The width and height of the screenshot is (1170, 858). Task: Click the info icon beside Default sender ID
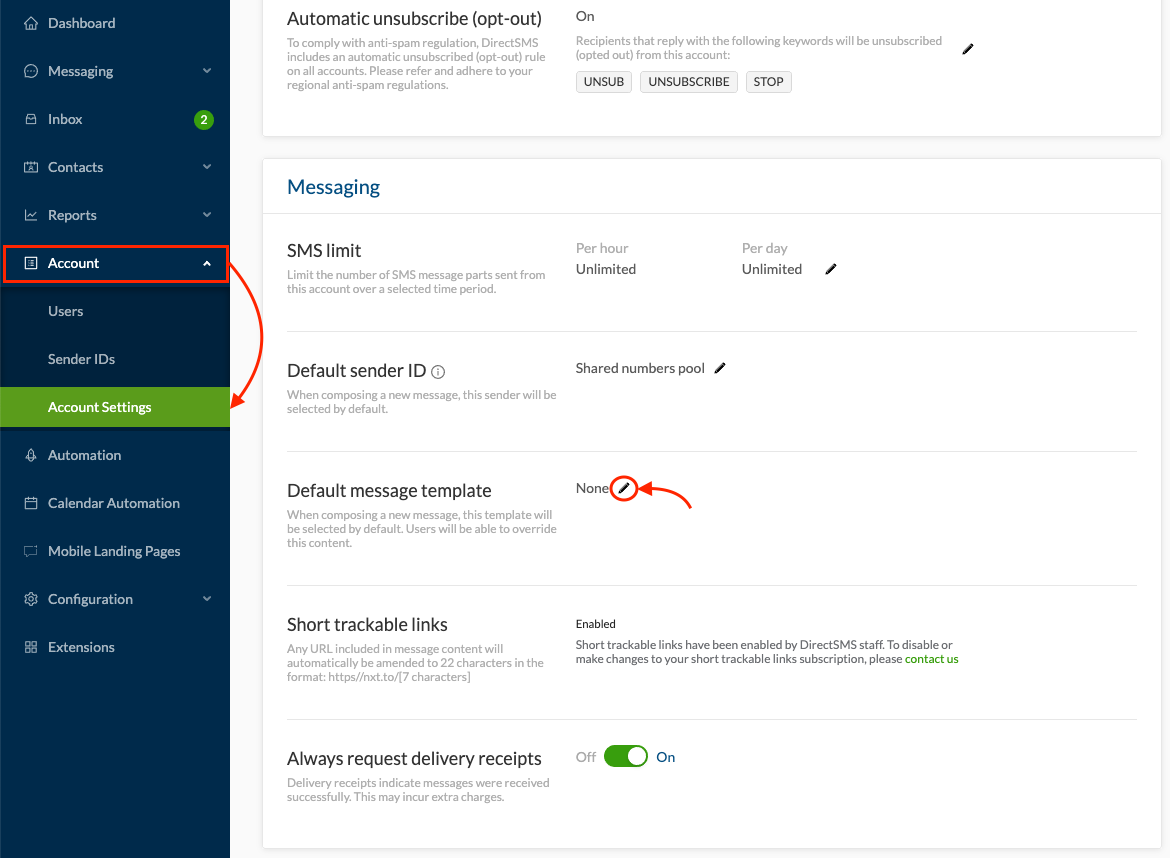pos(438,370)
